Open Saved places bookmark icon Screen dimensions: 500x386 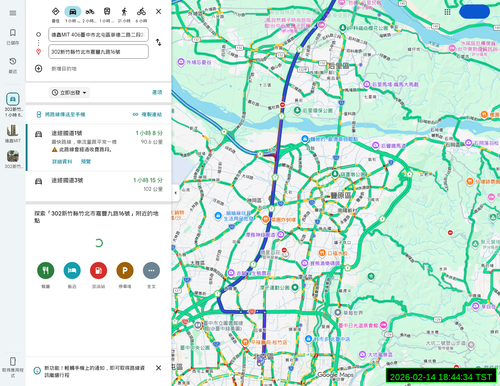13,33
